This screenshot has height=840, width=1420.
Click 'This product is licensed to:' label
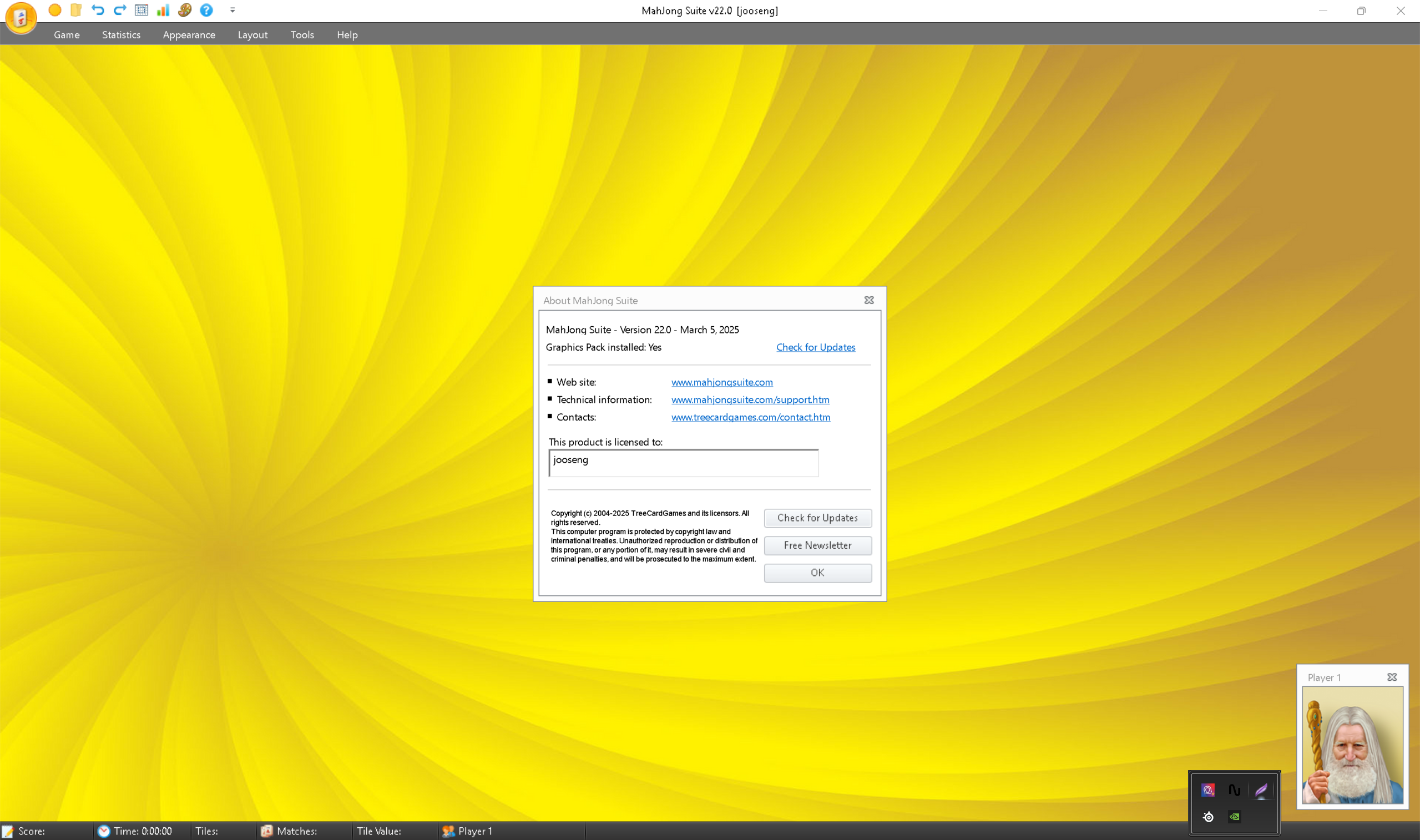pyautogui.click(x=605, y=442)
